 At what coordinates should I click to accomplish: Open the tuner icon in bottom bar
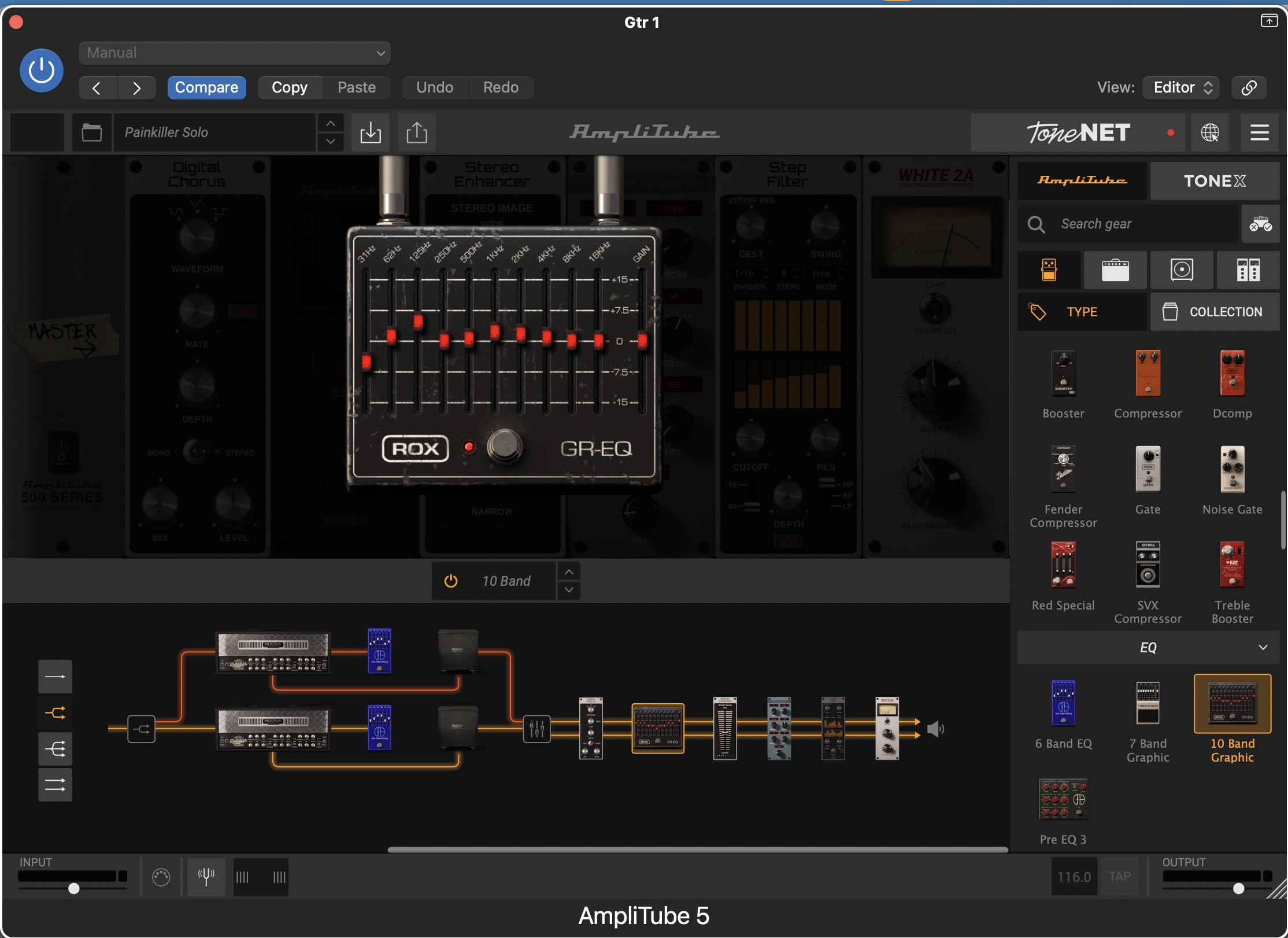(x=206, y=877)
